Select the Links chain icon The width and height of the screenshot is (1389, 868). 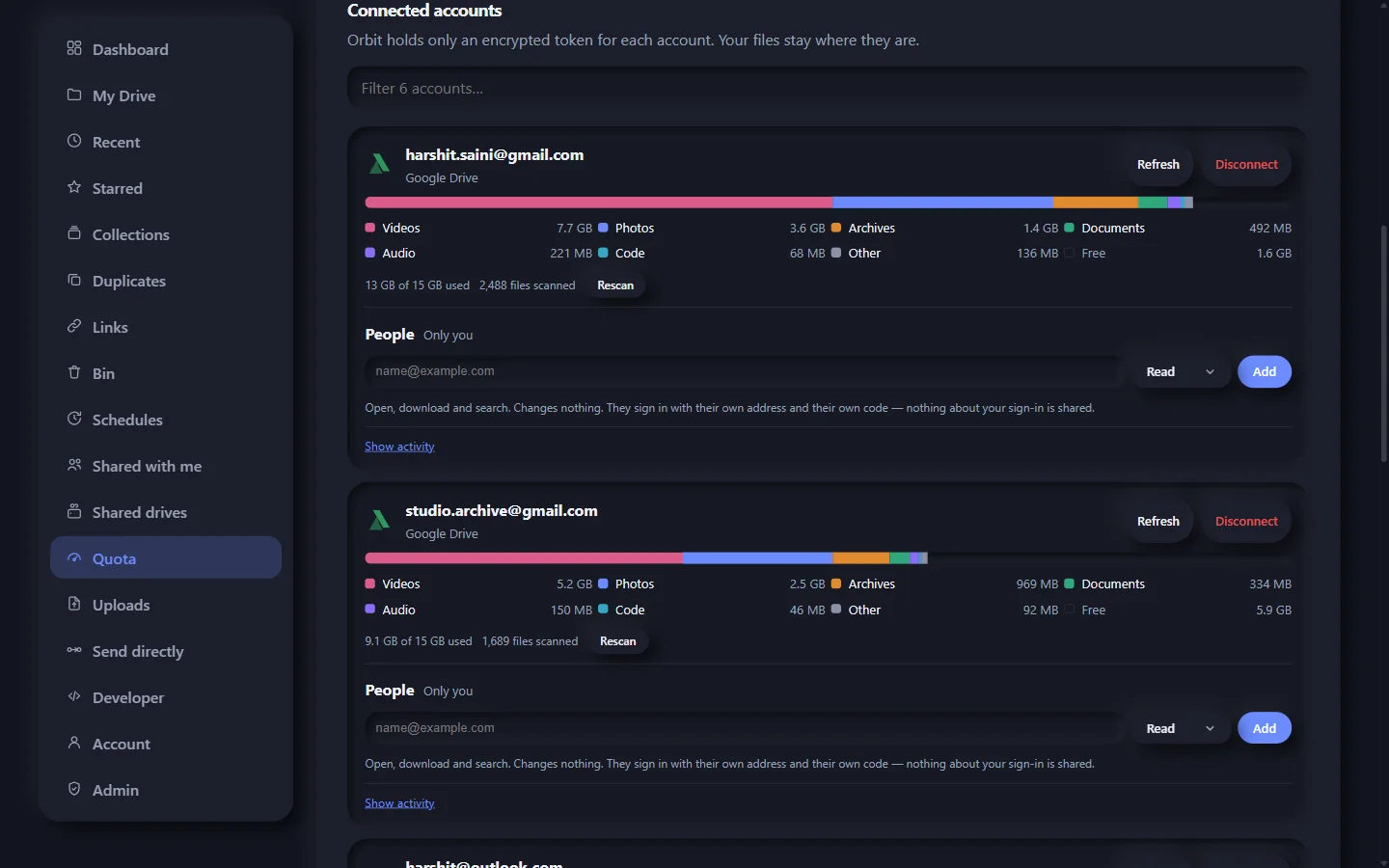pyautogui.click(x=74, y=326)
